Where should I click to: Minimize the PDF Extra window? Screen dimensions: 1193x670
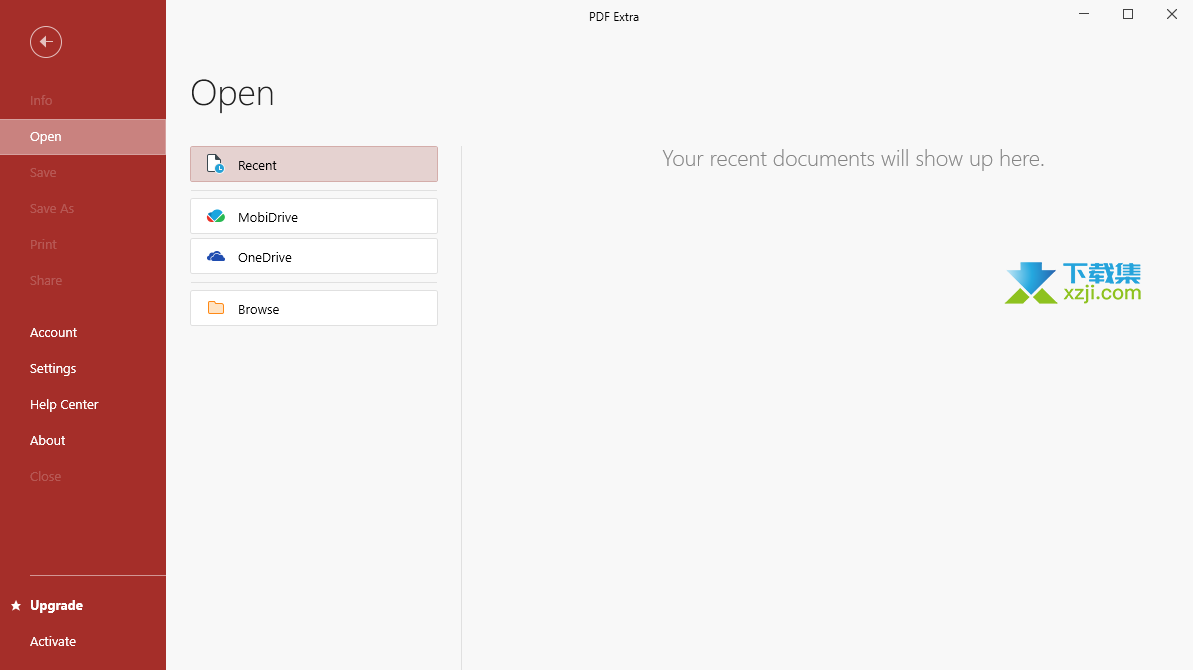(1084, 14)
